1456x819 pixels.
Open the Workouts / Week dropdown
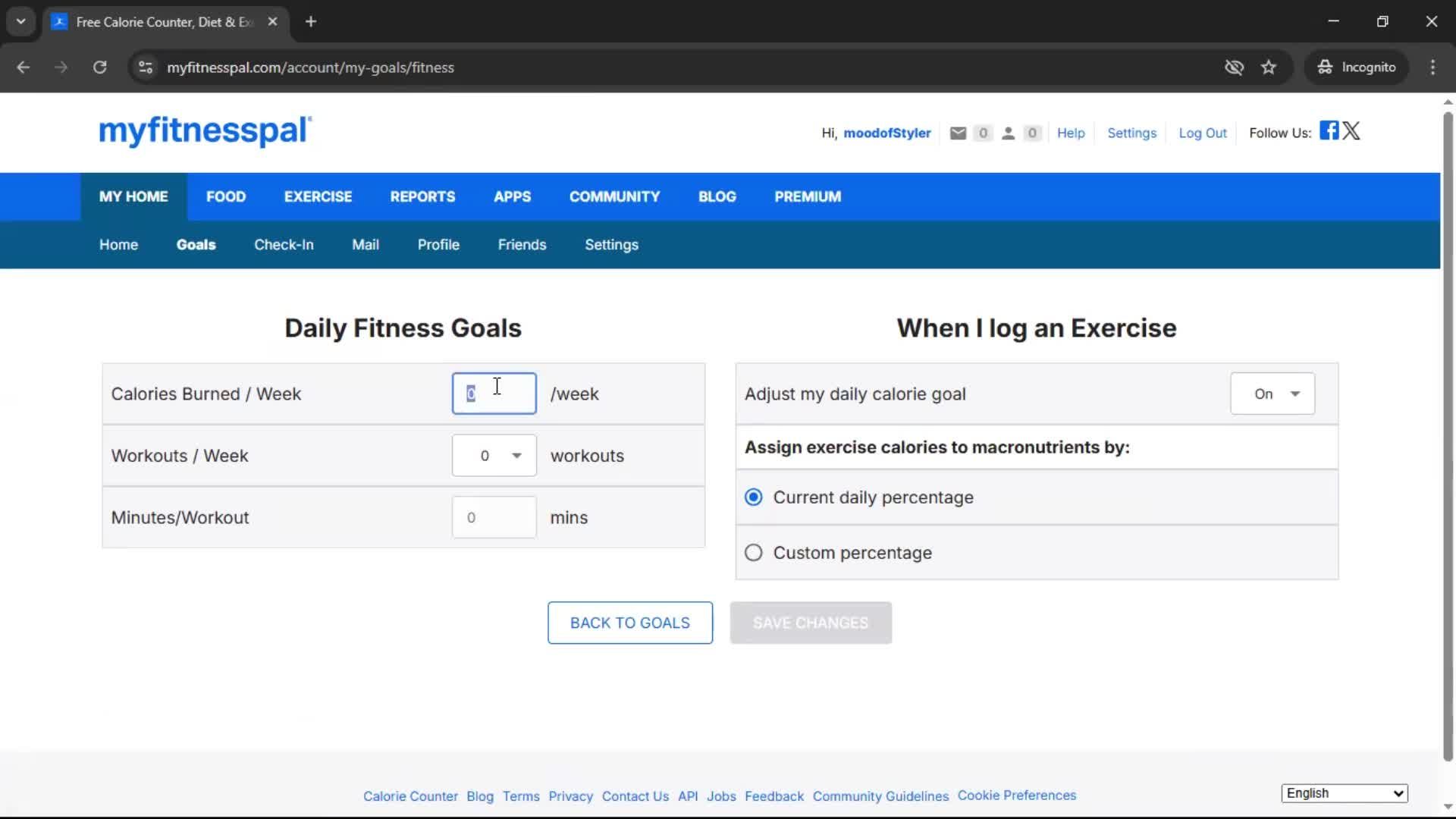tap(494, 456)
